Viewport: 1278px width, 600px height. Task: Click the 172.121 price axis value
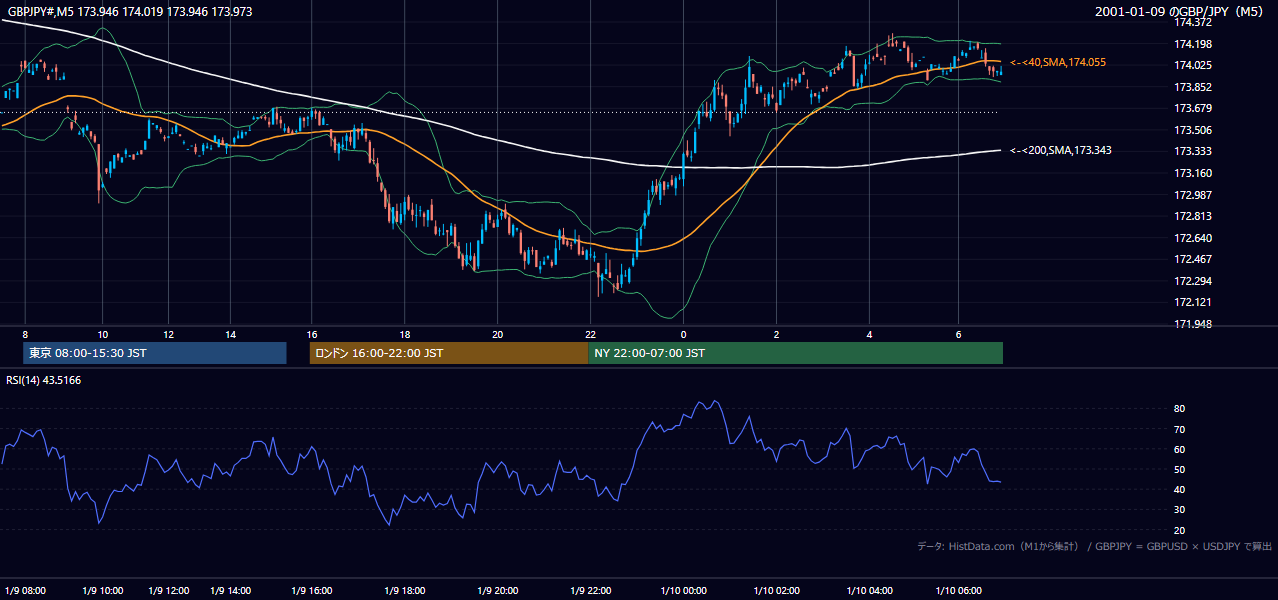click(x=1194, y=302)
